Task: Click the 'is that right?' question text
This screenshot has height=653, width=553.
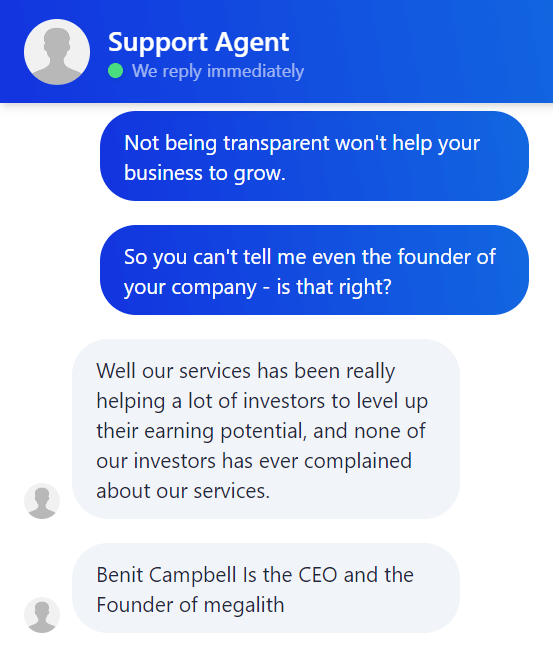Action: pos(334,287)
